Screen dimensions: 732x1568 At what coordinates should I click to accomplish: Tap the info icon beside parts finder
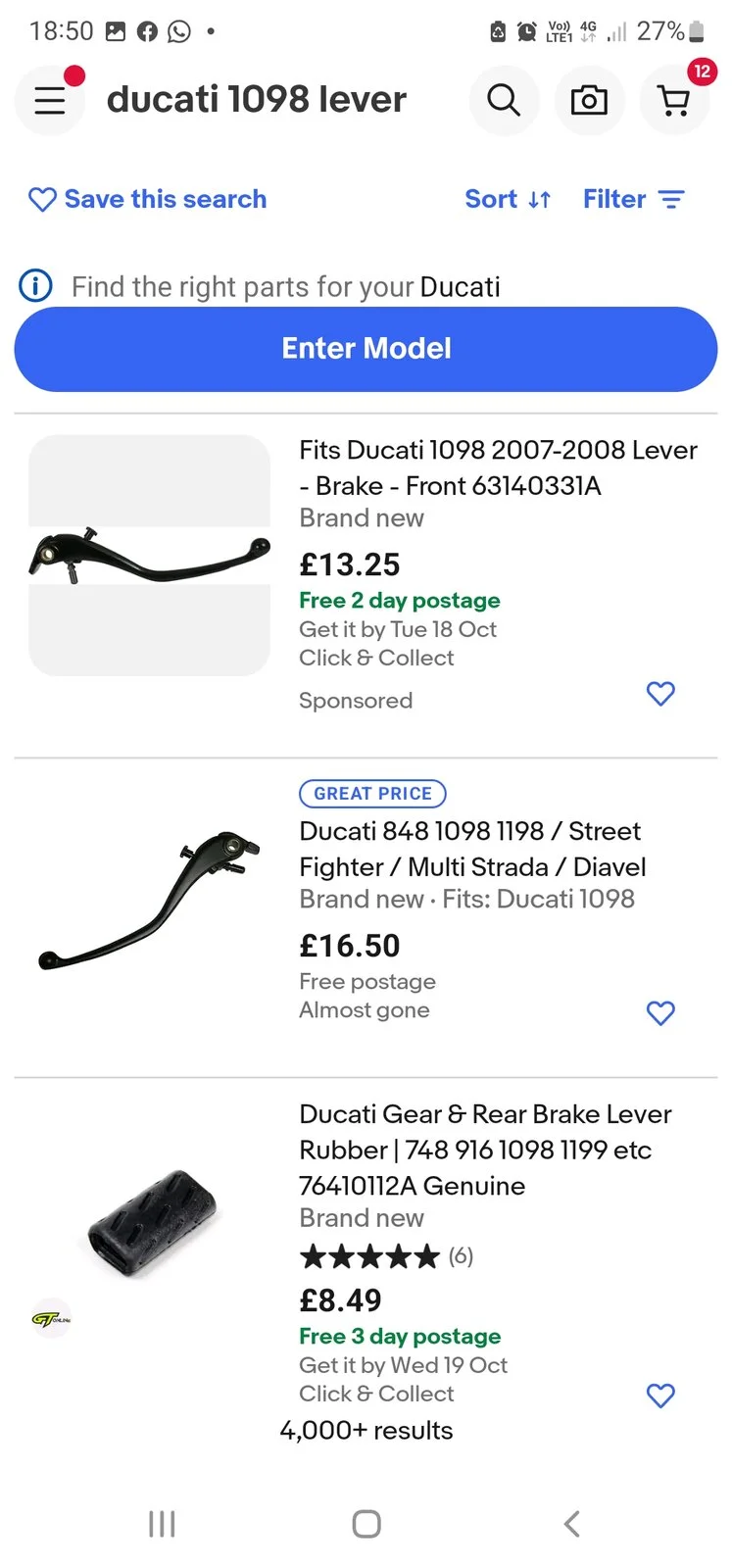point(36,286)
